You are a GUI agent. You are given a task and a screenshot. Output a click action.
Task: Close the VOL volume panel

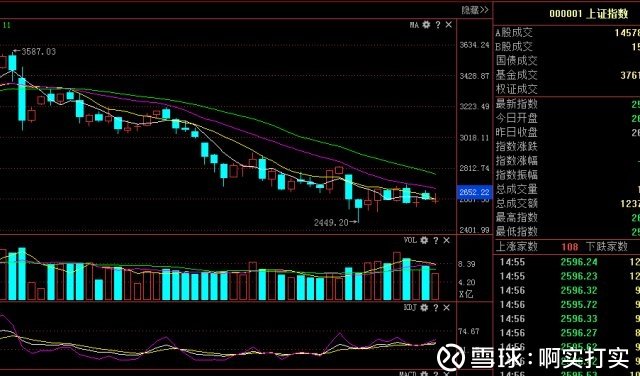coord(447,240)
